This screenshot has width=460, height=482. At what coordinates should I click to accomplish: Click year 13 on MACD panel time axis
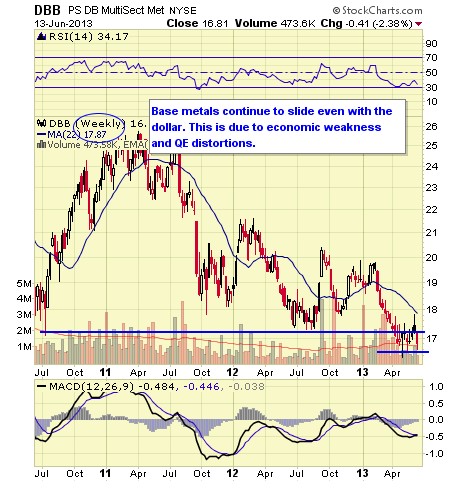click(x=362, y=473)
